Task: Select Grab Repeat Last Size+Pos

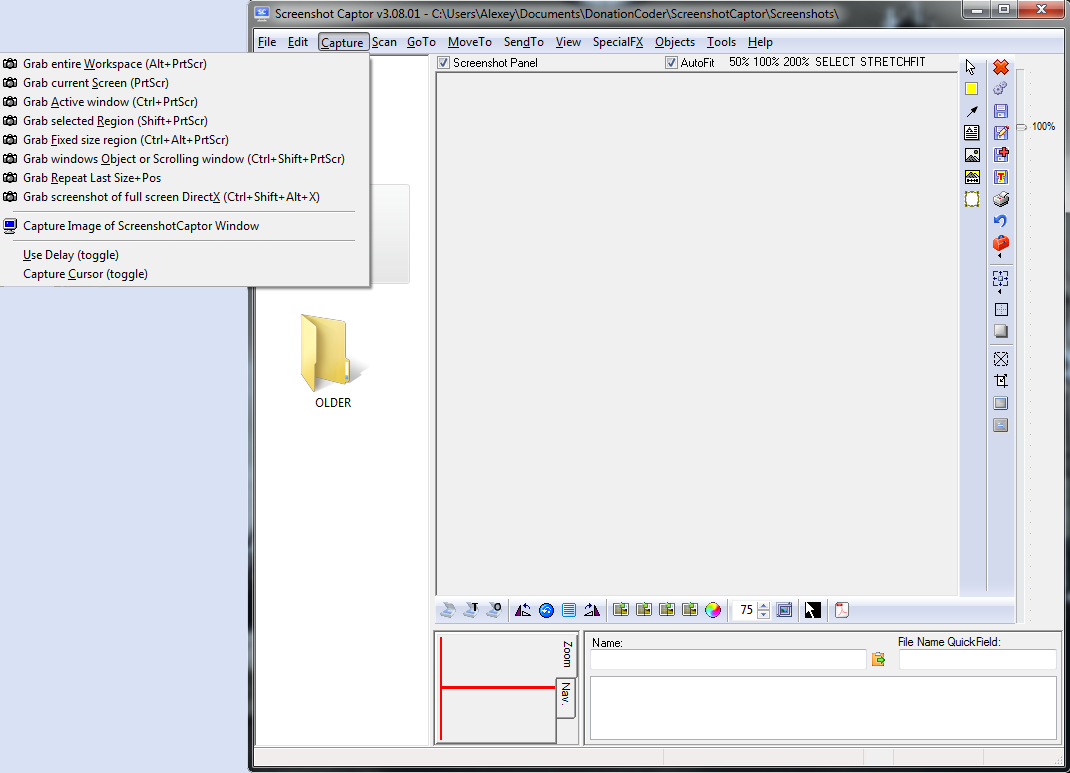Action: pos(92,178)
